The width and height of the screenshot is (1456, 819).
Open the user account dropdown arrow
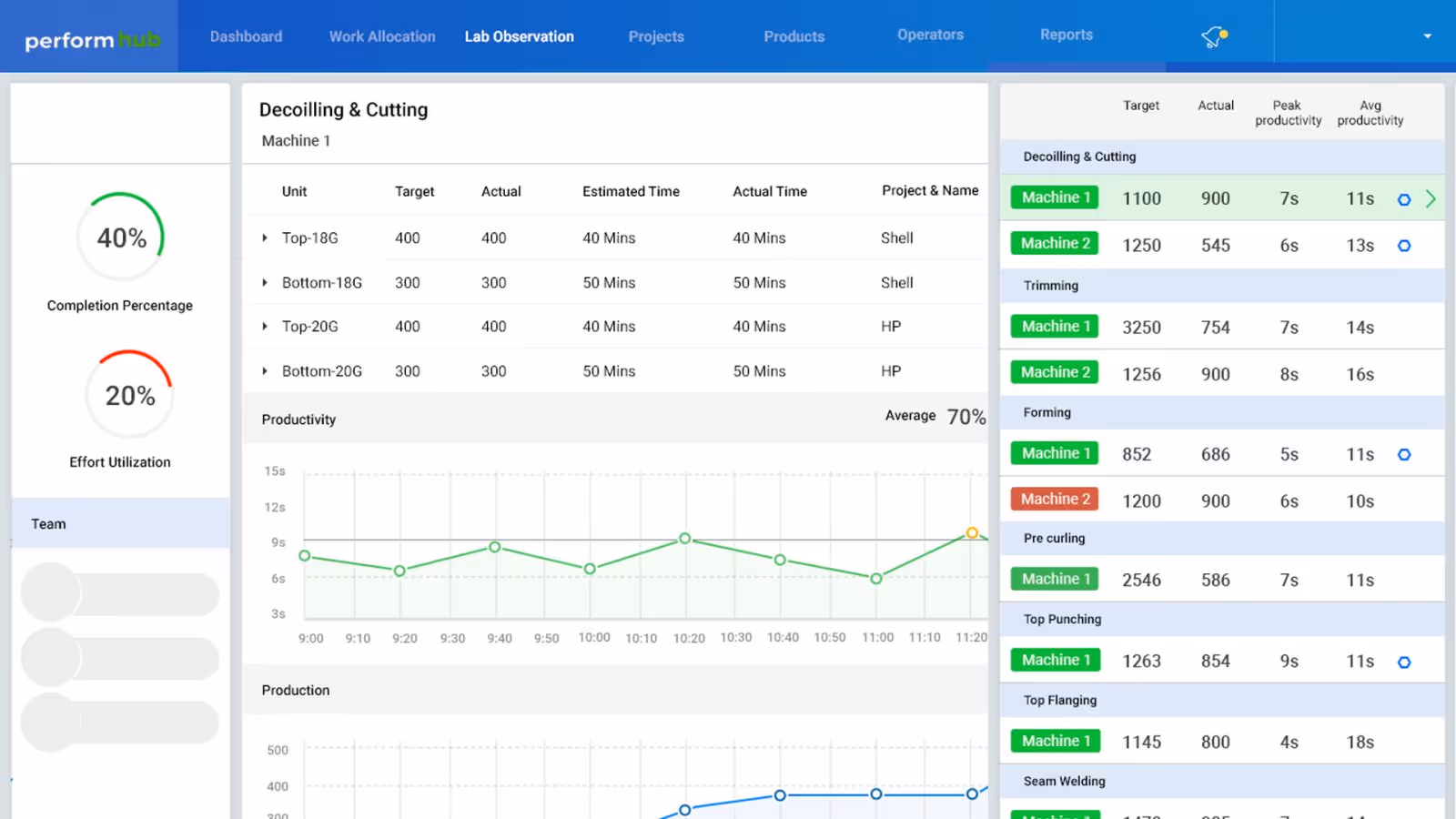click(x=1427, y=36)
